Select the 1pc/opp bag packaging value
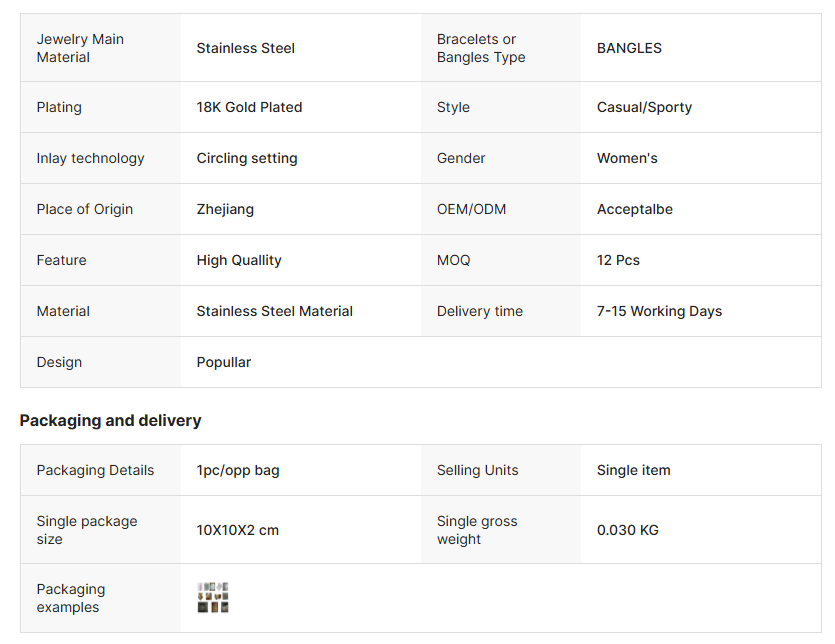The width and height of the screenshot is (835, 644). (238, 470)
